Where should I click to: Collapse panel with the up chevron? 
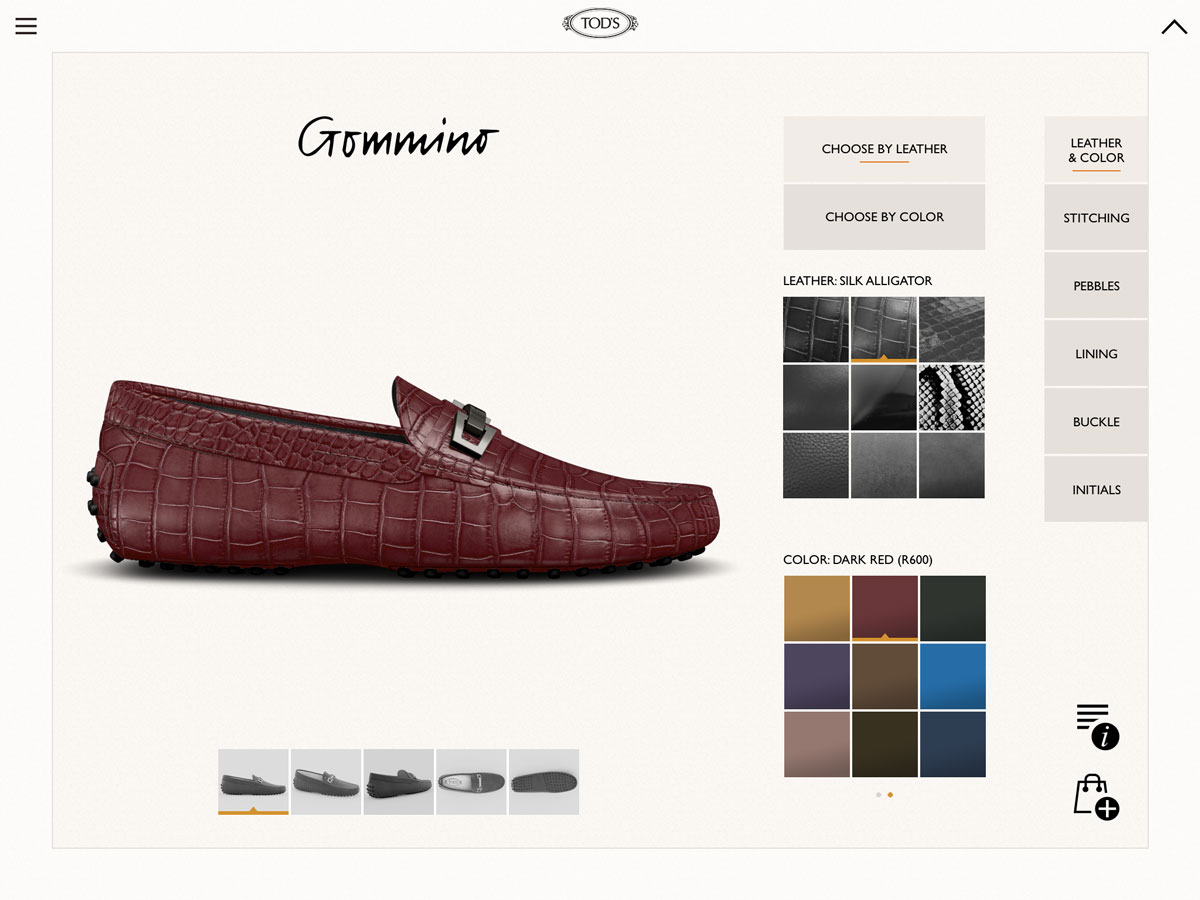1174,27
